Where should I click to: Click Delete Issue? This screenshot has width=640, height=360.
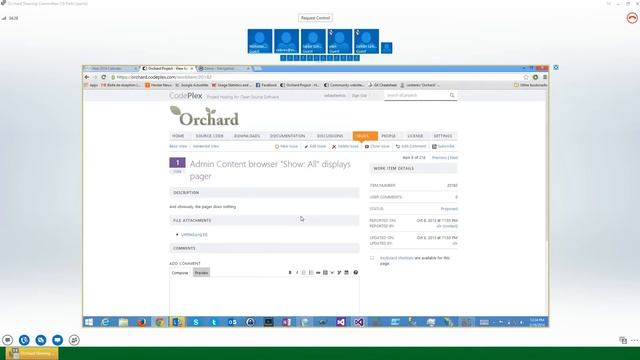345,146
